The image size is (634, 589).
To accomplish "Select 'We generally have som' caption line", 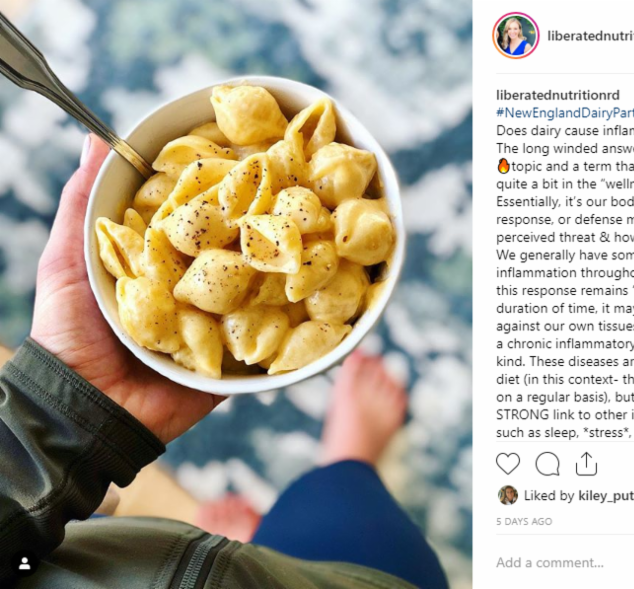I will coord(565,255).
